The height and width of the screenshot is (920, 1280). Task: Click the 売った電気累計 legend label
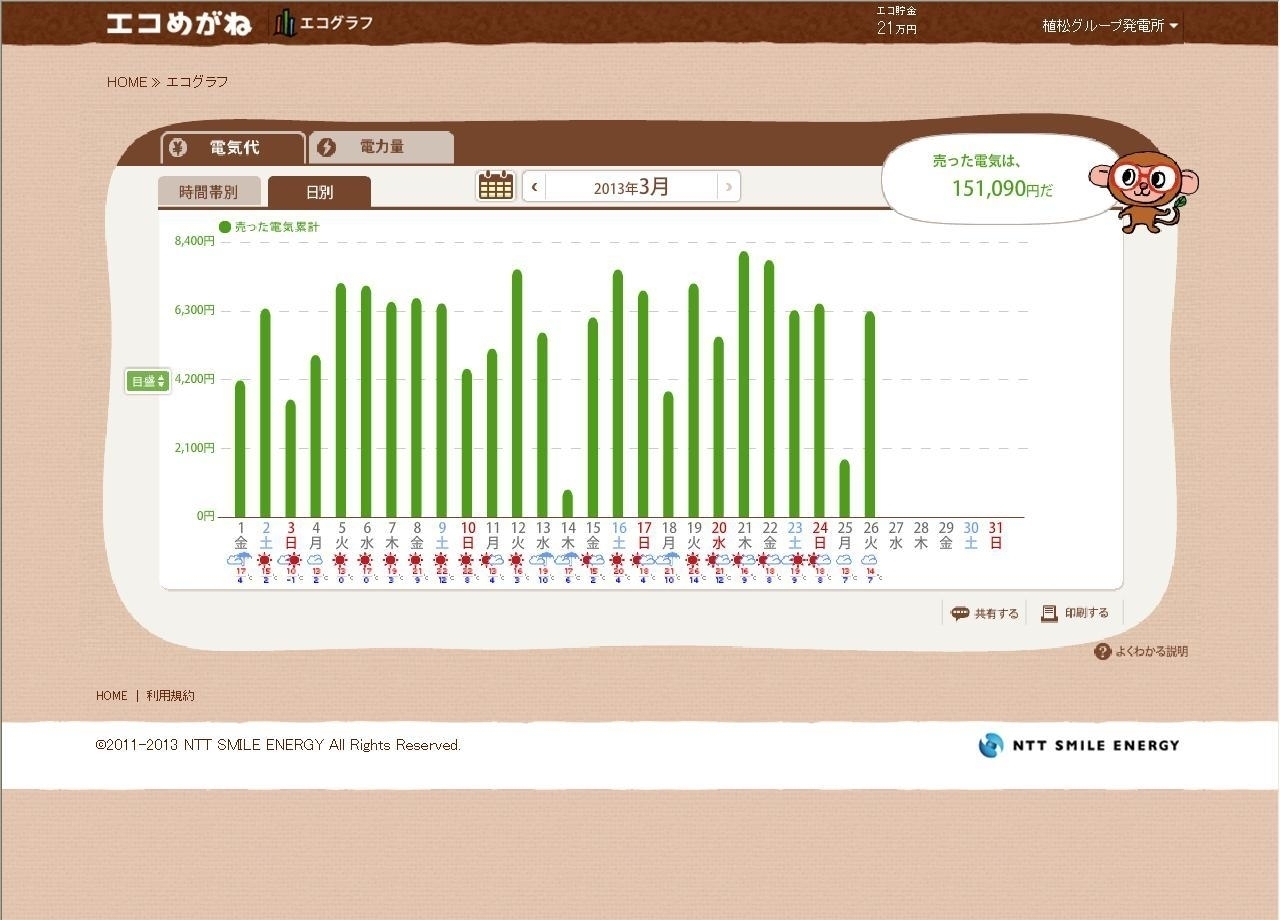tap(277, 228)
